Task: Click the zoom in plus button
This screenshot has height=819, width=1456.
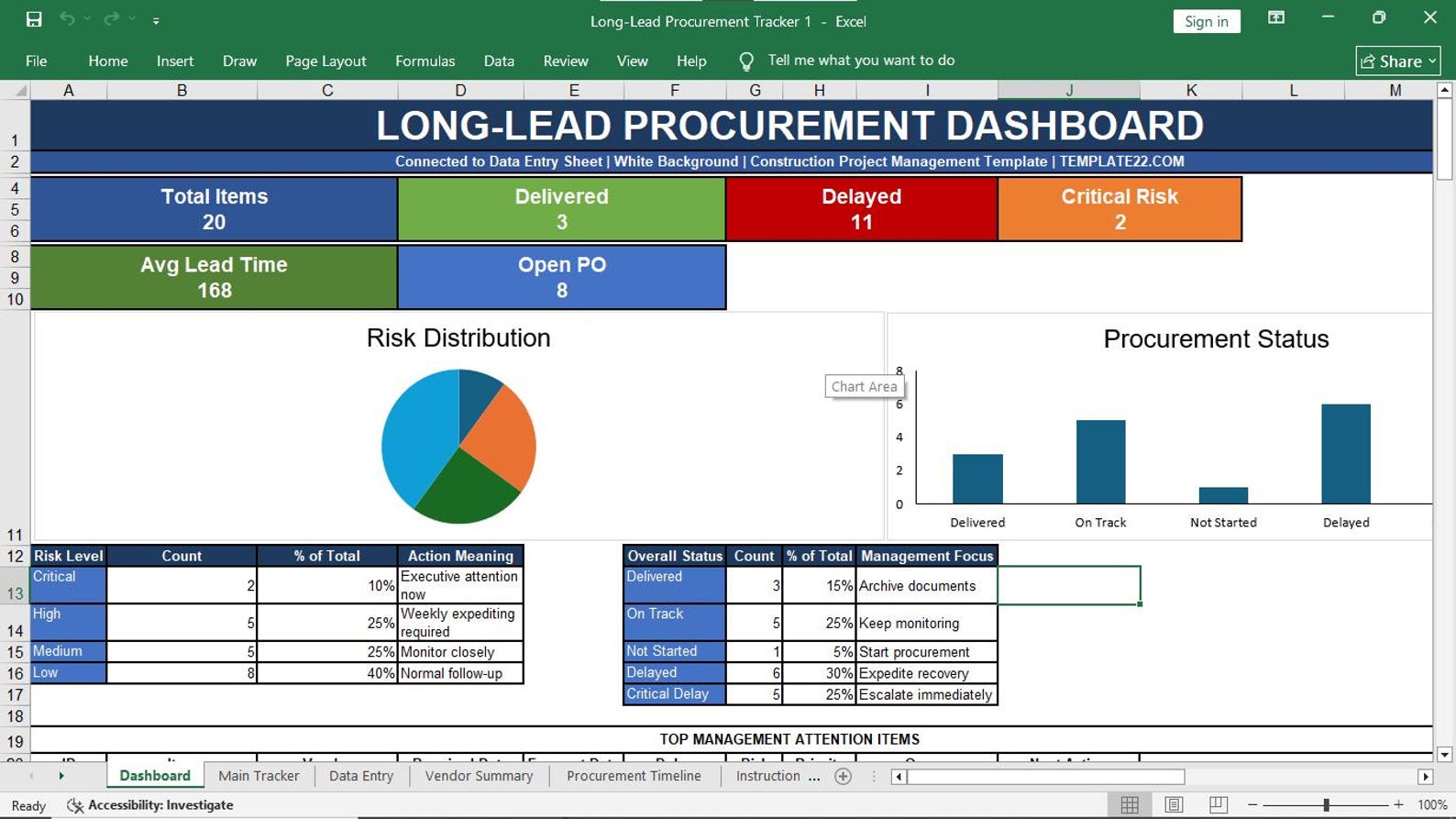Action: pyautogui.click(x=1398, y=805)
